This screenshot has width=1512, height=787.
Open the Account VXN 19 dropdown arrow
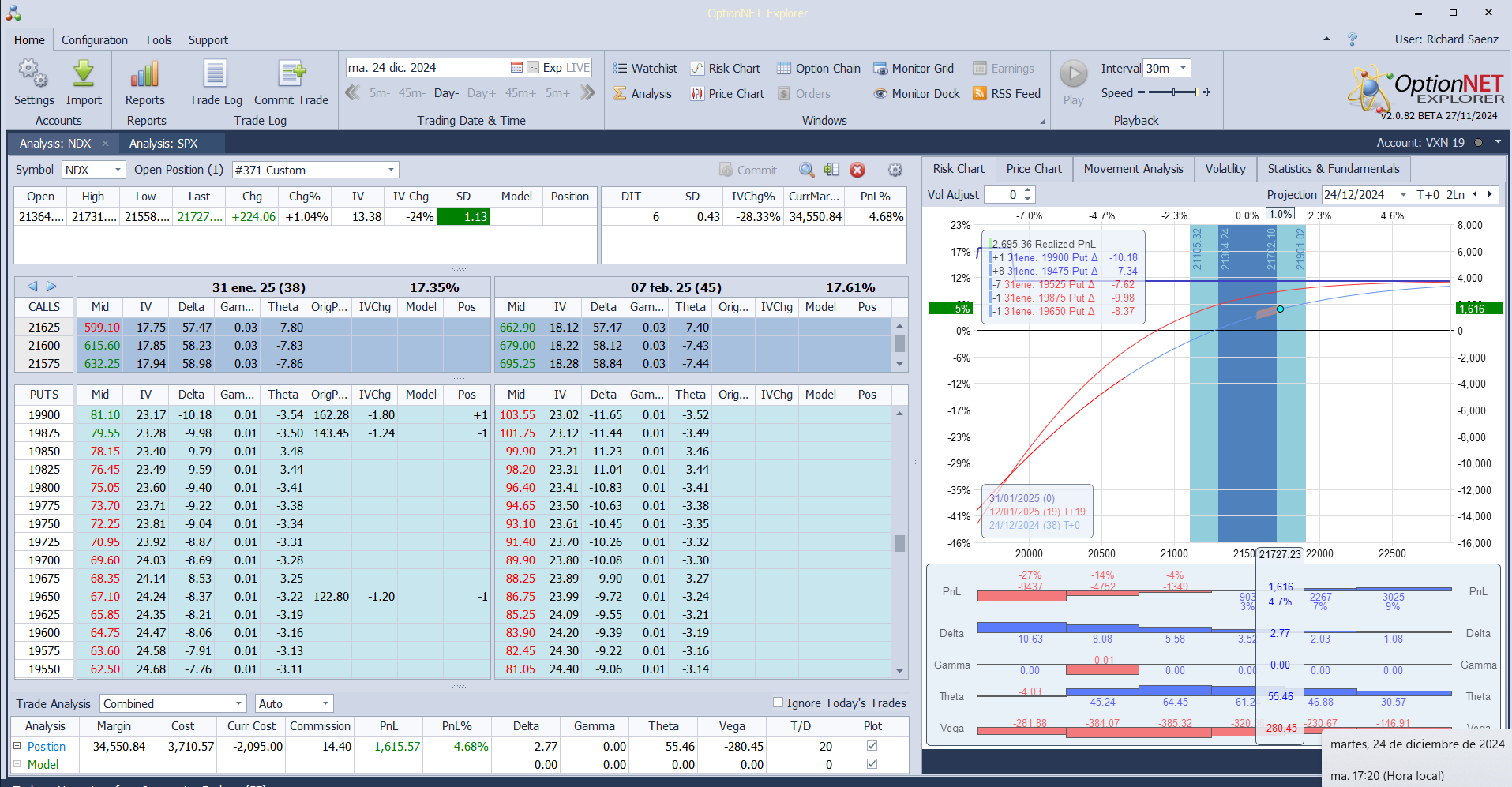[x=1498, y=143]
